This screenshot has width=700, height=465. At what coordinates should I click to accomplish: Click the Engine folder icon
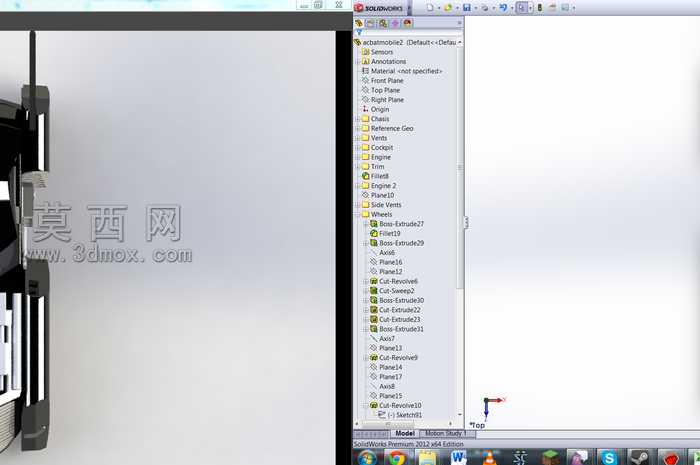pos(366,157)
